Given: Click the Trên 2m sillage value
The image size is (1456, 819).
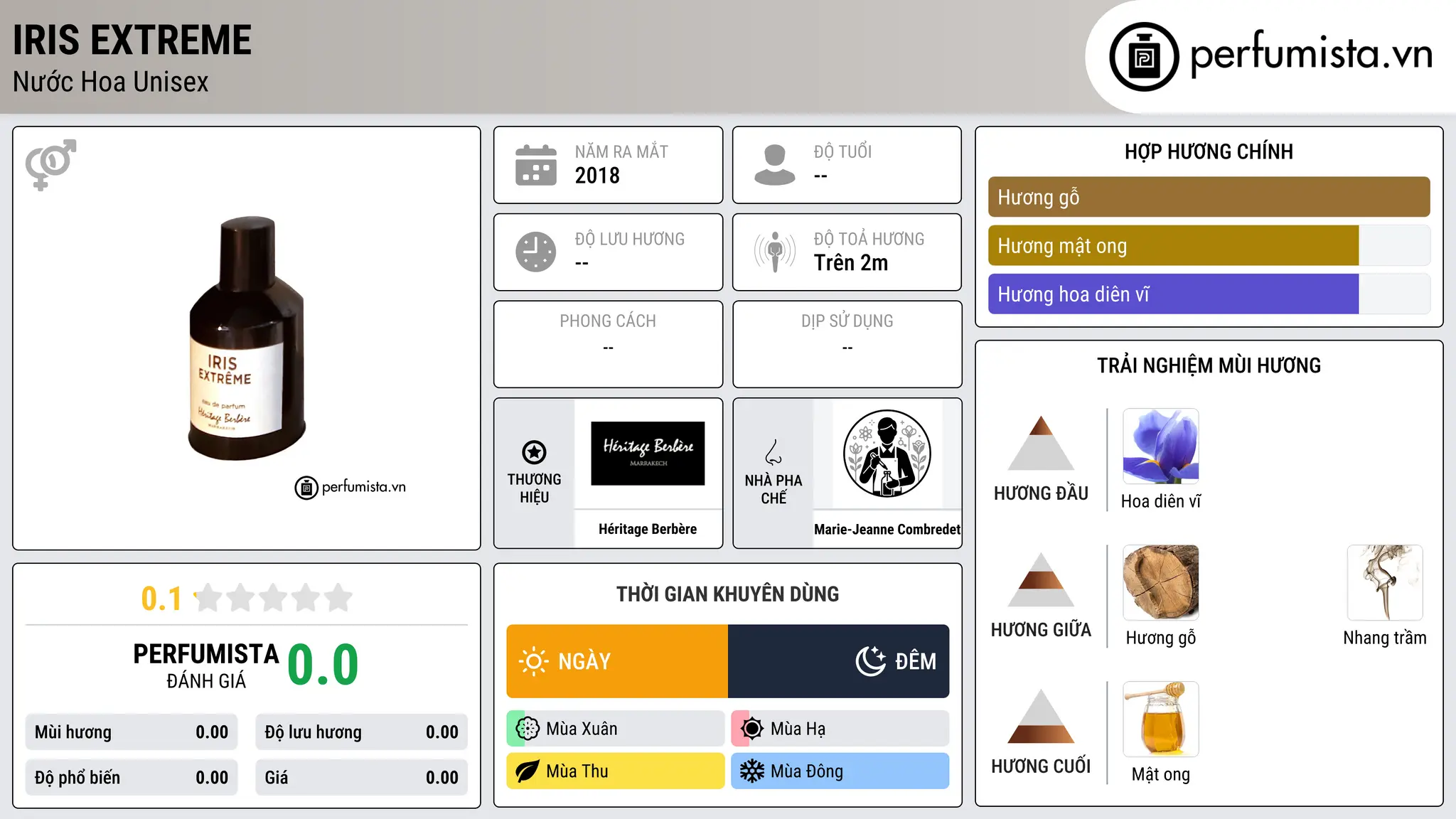Looking at the screenshot, I should 851,263.
